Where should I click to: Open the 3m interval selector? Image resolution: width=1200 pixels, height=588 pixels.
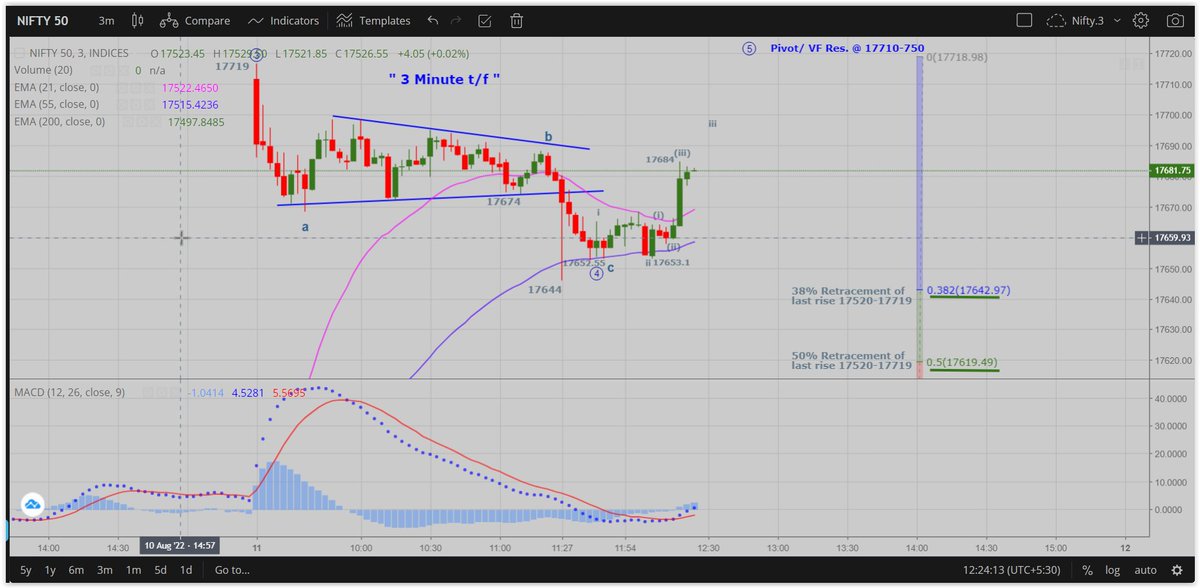[106, 20]
